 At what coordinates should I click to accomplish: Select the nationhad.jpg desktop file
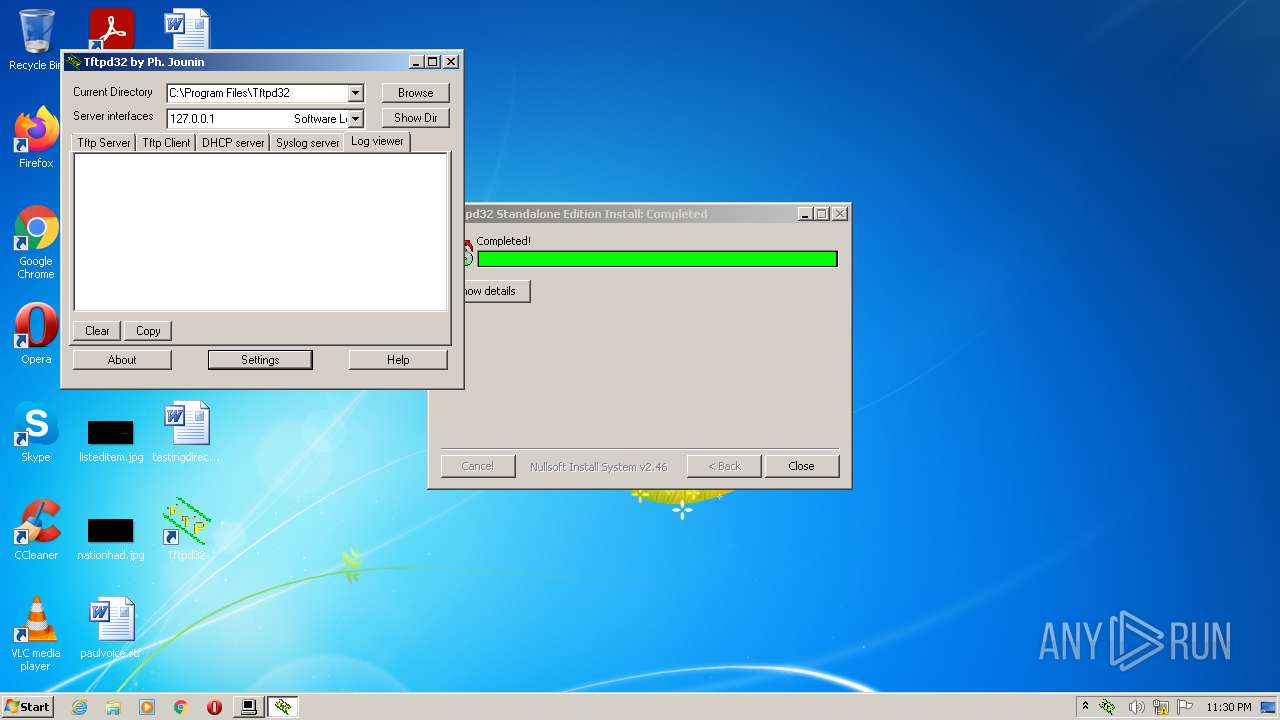(x=111, y=538)
